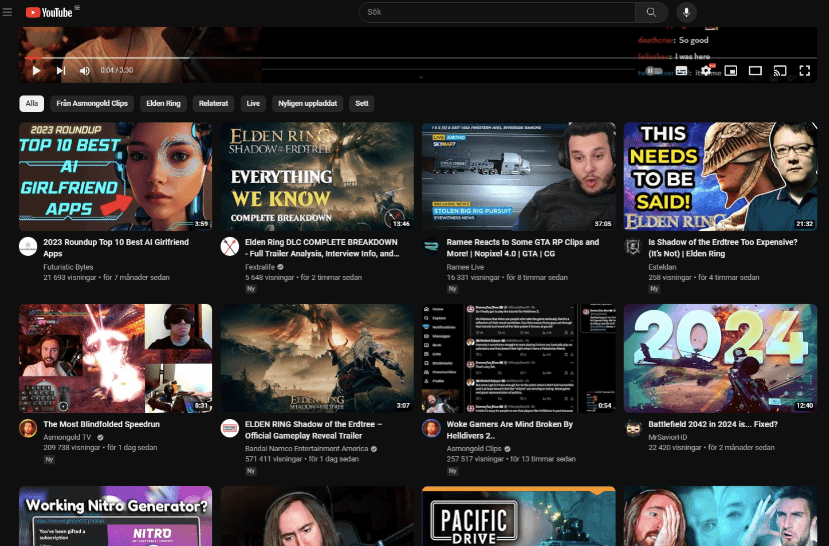Screen dimensions: 829x546
Task: Play the video
Action: 36,70
